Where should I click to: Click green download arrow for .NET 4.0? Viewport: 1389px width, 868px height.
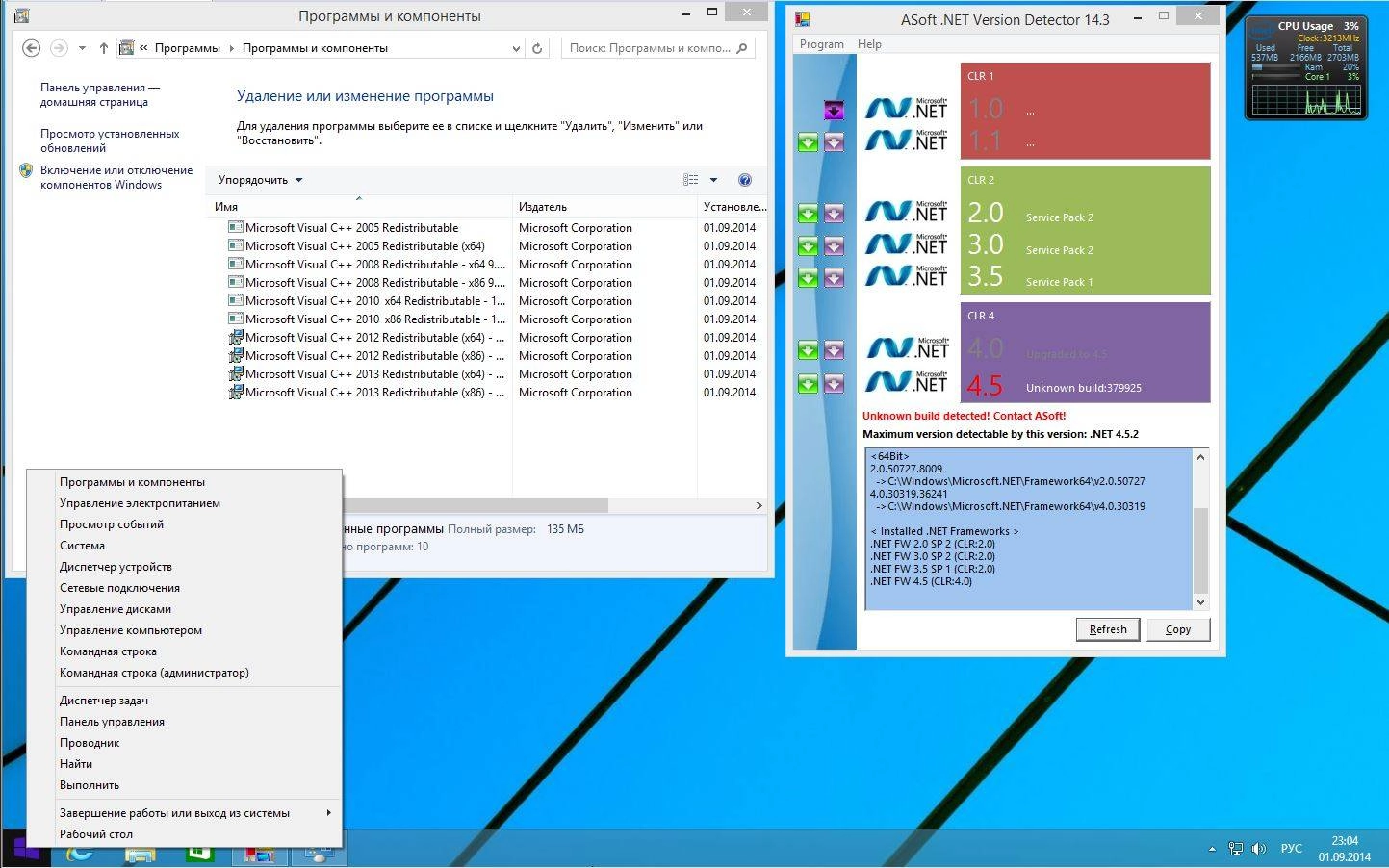pos(808,350)
